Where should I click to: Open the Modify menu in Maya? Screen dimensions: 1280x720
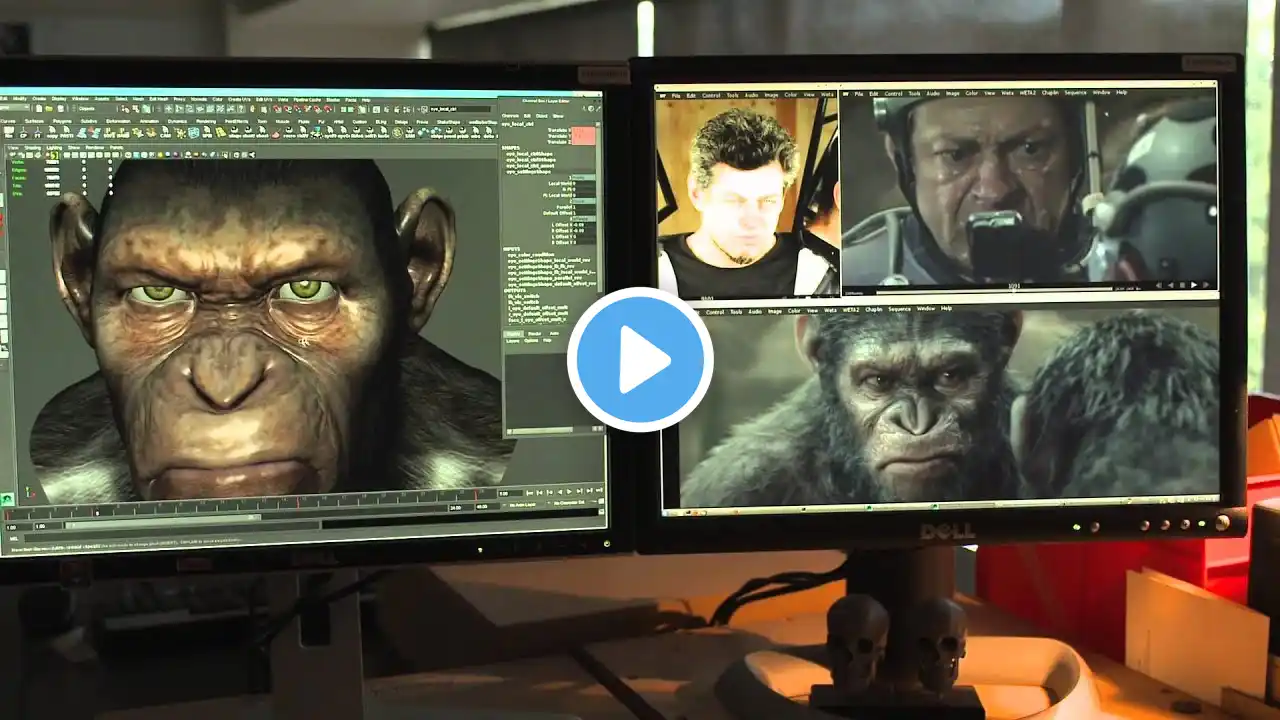(x=20, y=99)
